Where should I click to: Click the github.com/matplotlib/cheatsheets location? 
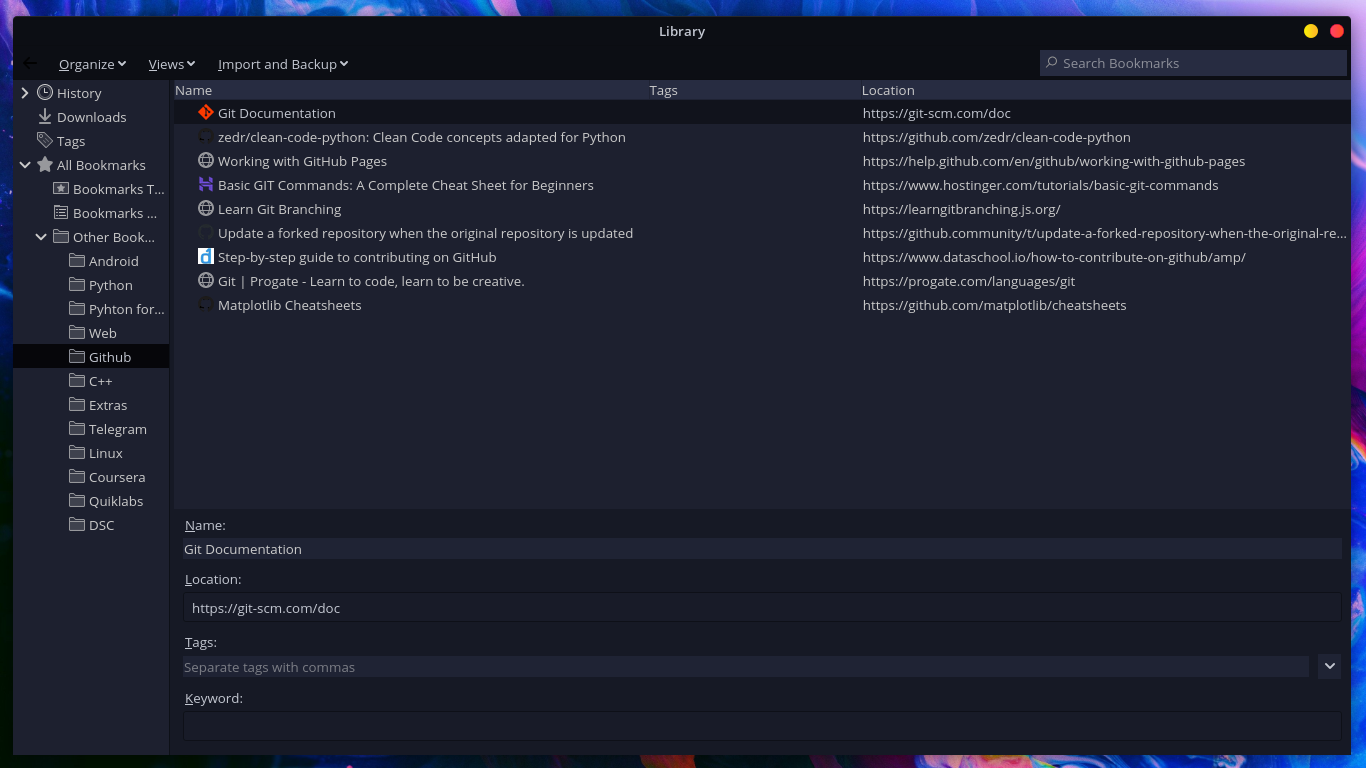pyautogui.click(x=994, y=305)
